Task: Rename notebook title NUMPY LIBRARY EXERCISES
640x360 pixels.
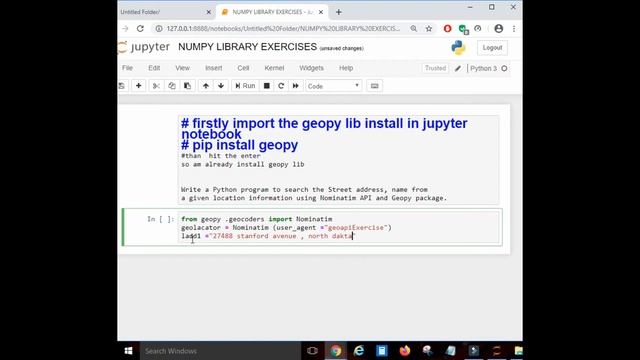Action: coord(247,47)
